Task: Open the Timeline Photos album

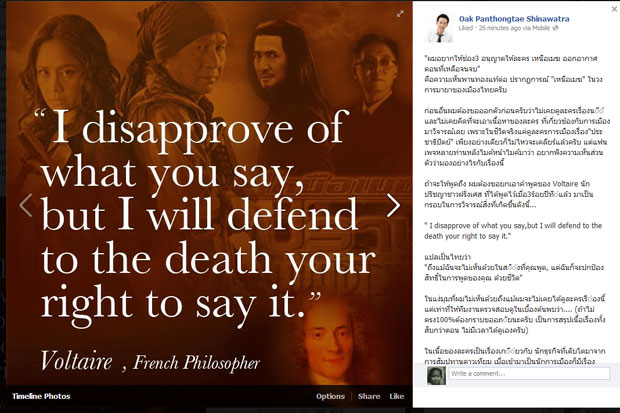Action: [41, 396]
